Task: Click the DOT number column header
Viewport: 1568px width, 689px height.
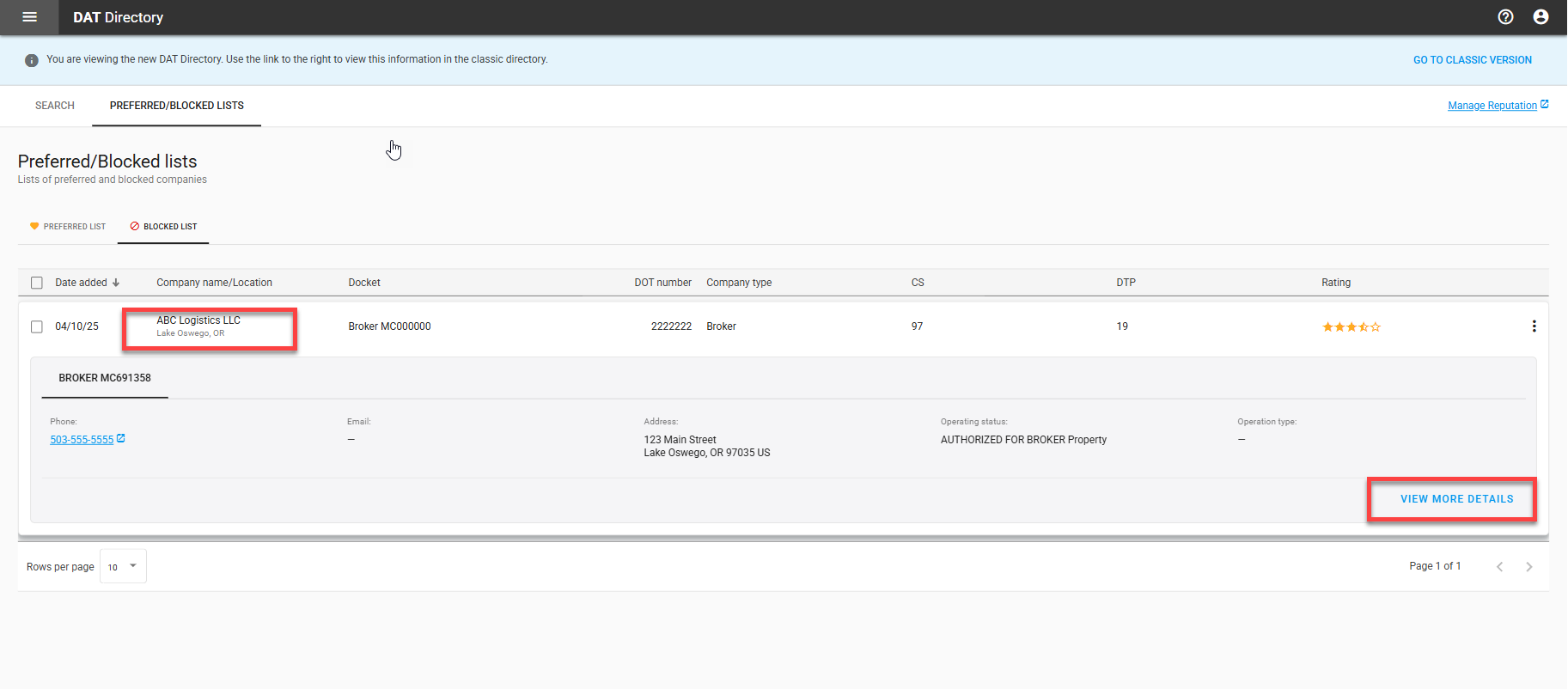Action: coord(662,283)
